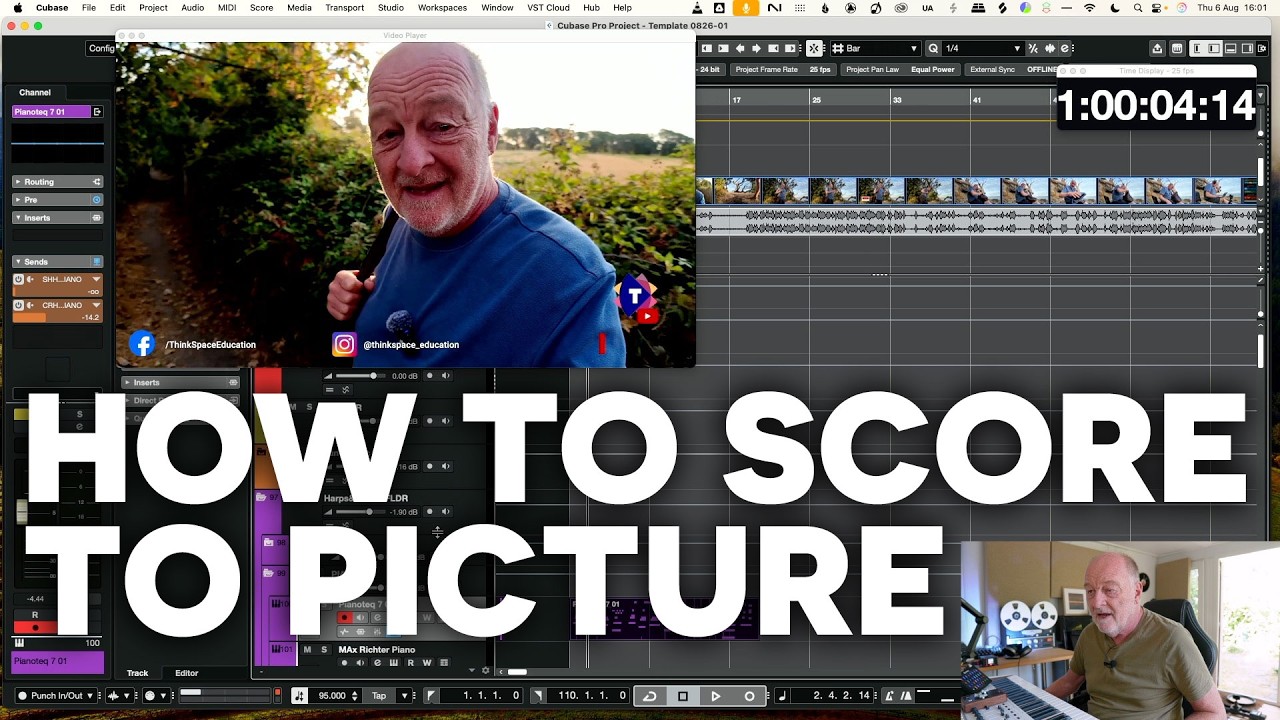The height and width of the screenshot is (720, 1280).
Task: Click the Time Display 1:00:04:14 timecode
Action: pyautogui.click(x=1157, y=107)
